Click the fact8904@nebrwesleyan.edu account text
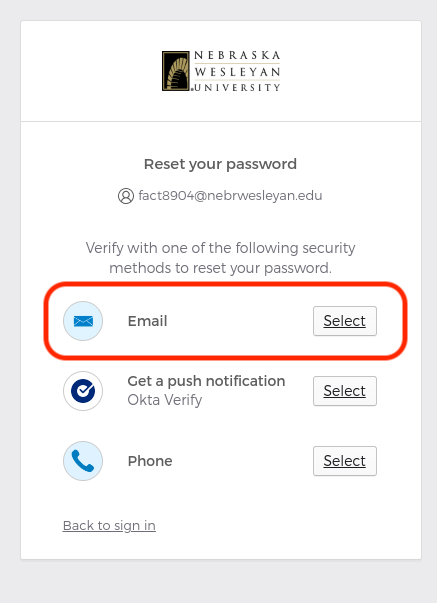 230,195
